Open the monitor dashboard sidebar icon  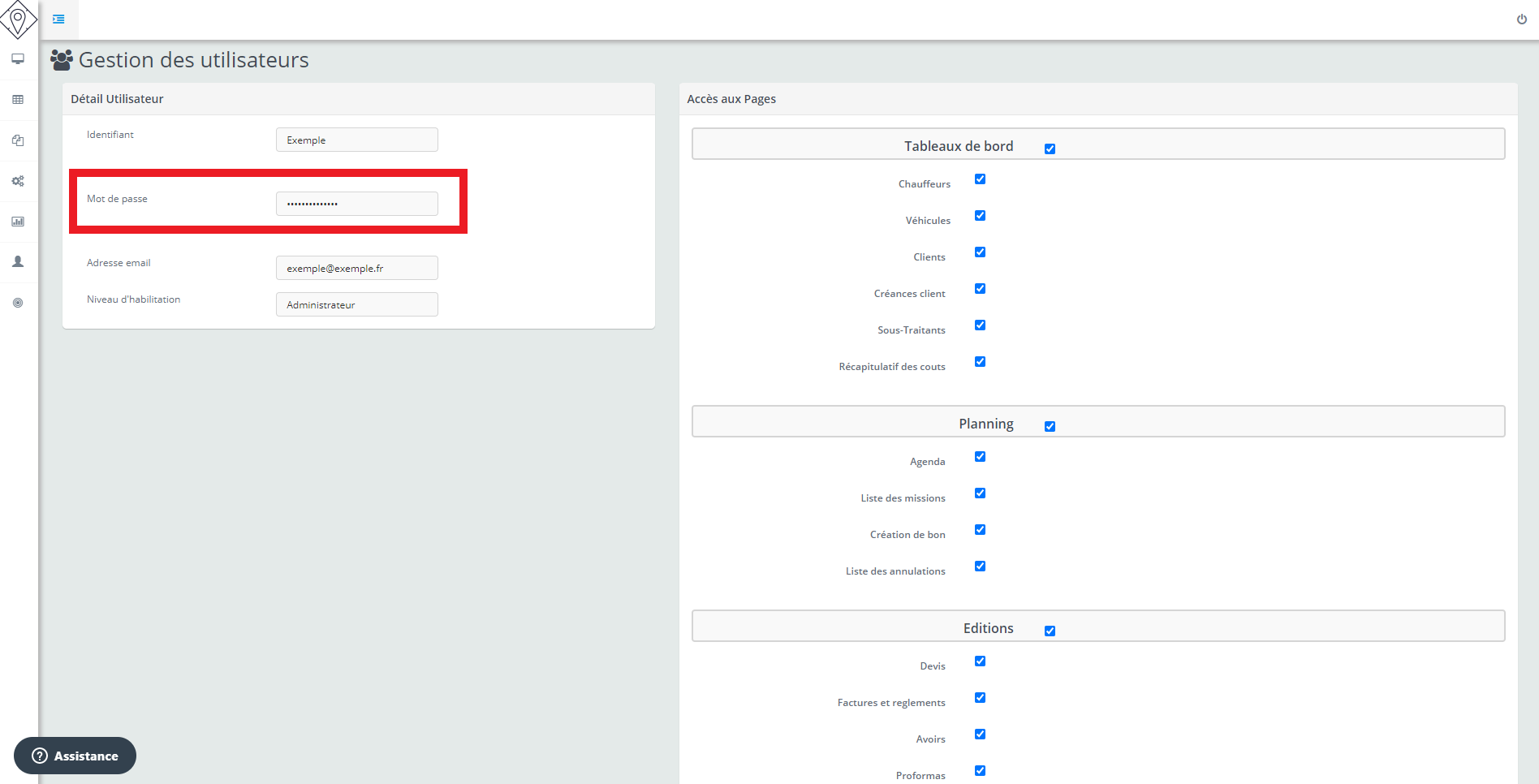pyautogui.click(x=18, y=59)
